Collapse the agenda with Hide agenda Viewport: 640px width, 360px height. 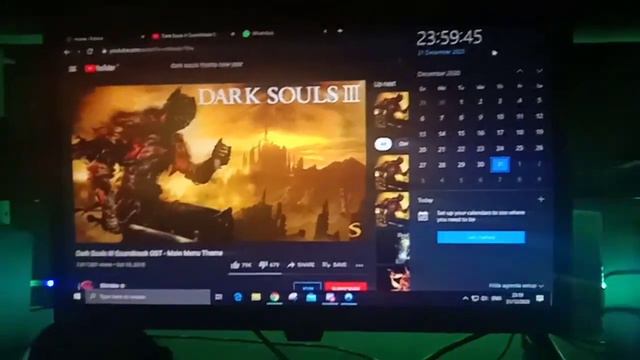[516, 286]
